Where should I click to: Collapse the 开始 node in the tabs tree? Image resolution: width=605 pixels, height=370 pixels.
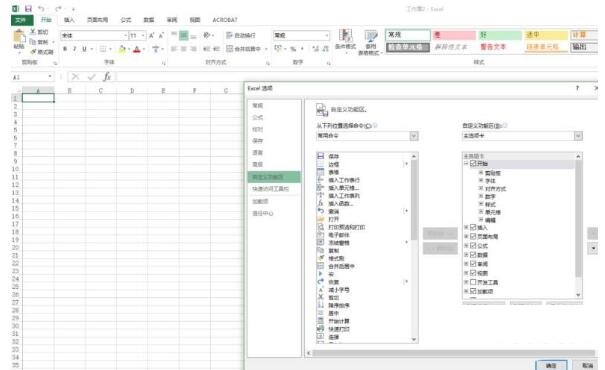tap(466, 164)
